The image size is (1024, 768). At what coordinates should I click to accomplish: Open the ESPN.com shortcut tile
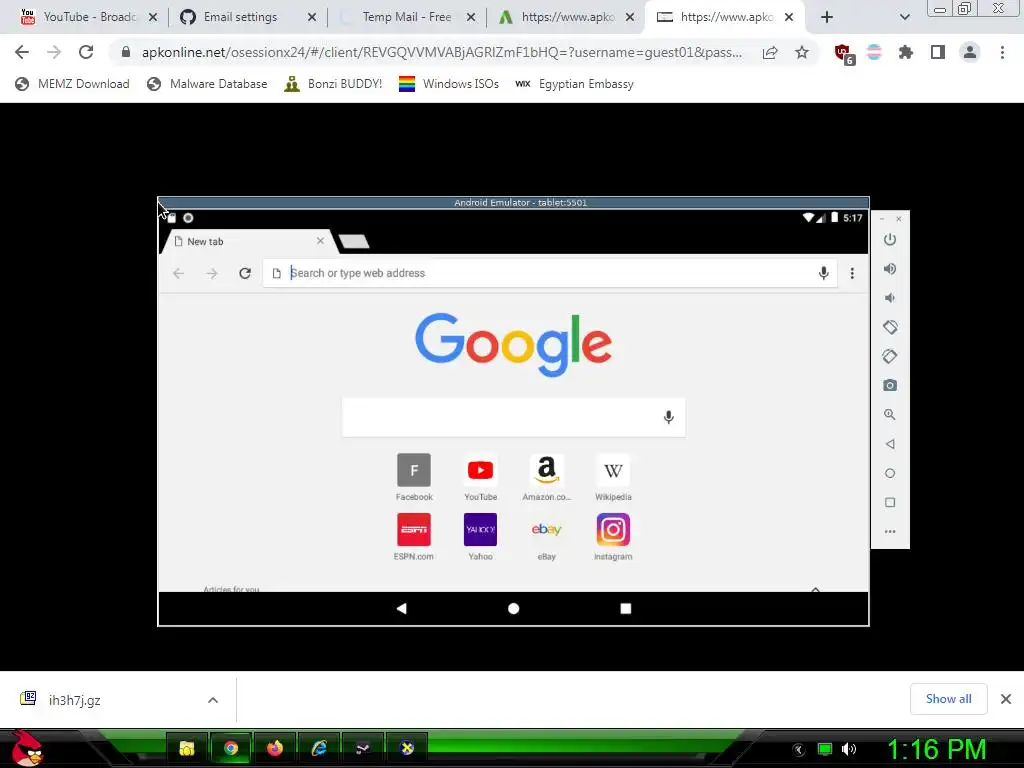pos(414,537)
